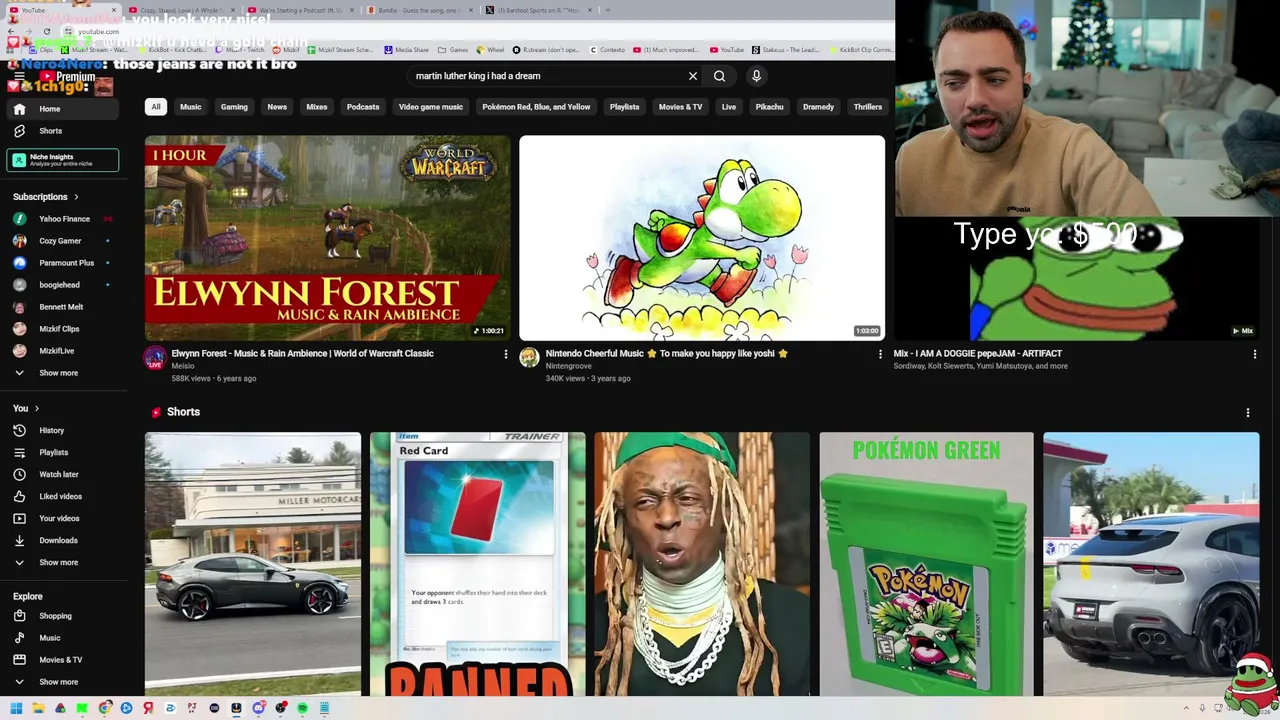Open the Yahoo Finance subscription channel

pyautogui.click(x=62, y=219)
